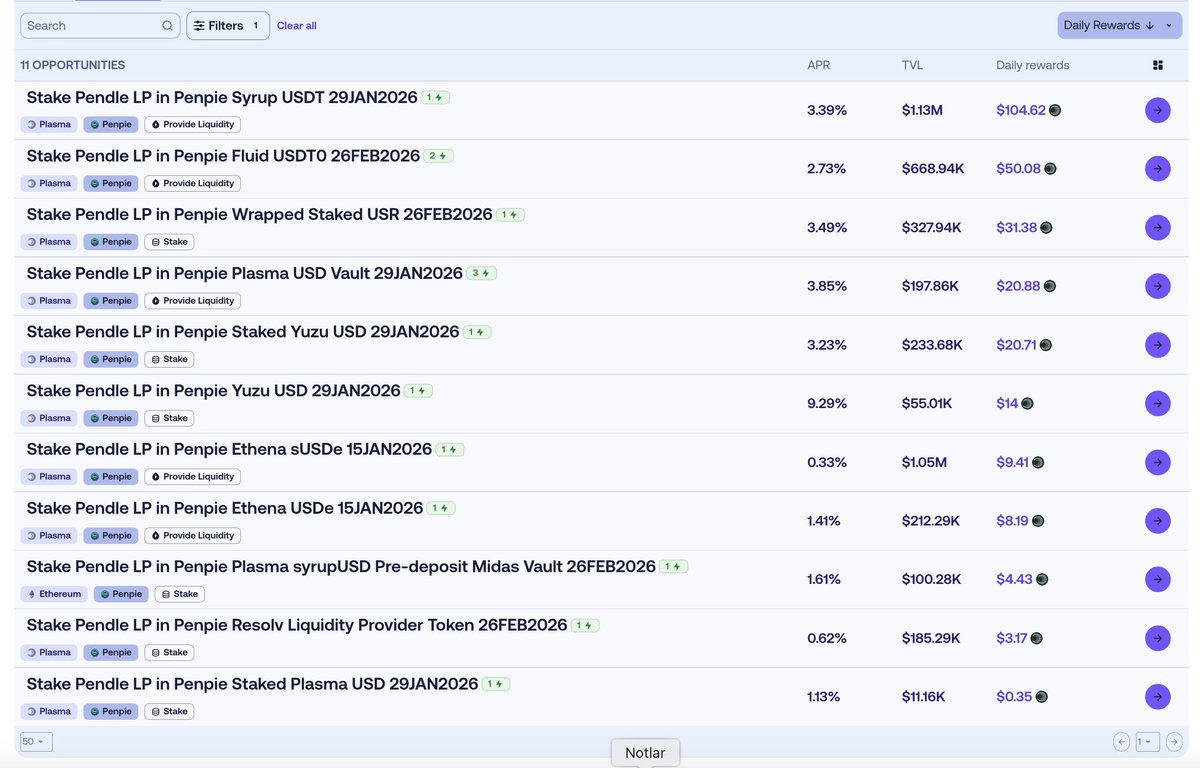Click the search magnifier icon

click(x=167, y=26)
